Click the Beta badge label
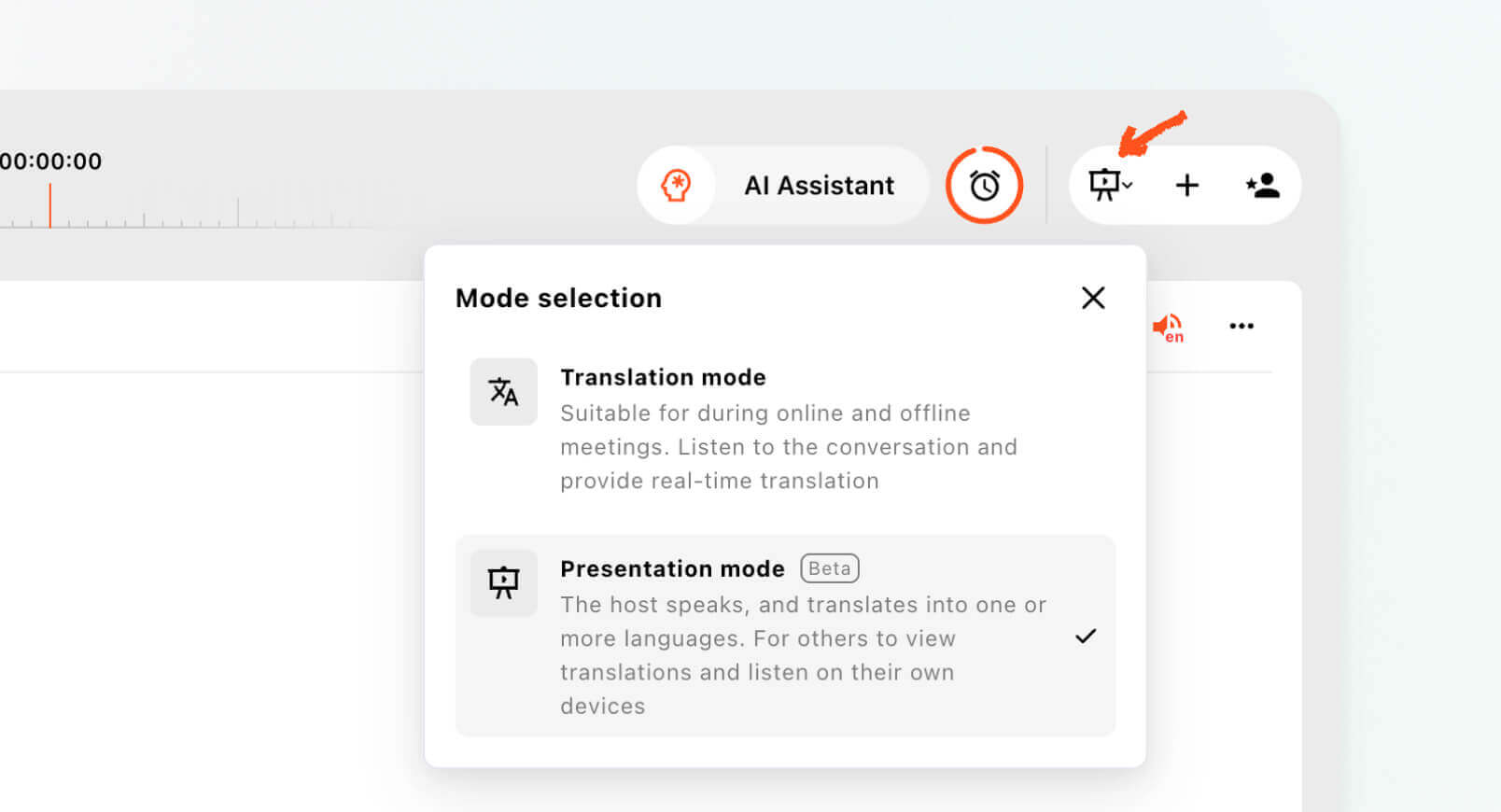The image size is (1501, 812). click(830, 568)
